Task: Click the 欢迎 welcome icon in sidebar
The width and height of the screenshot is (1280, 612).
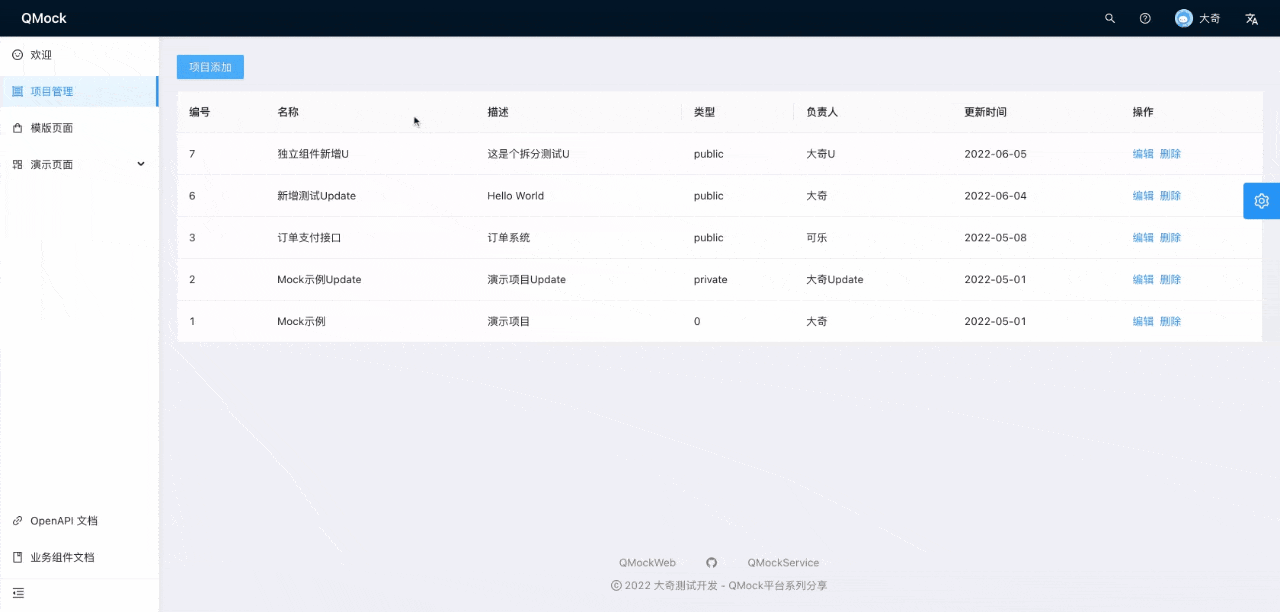Action: [x=16, y=54]
